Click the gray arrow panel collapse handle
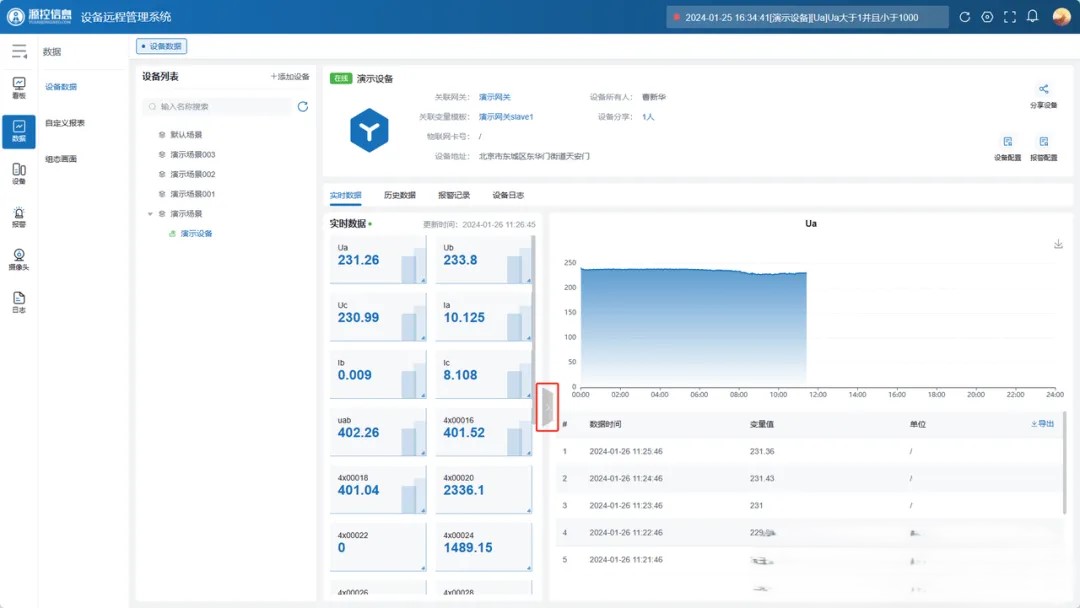Viewport: 1080px width, 608px height. pos(548,407)
